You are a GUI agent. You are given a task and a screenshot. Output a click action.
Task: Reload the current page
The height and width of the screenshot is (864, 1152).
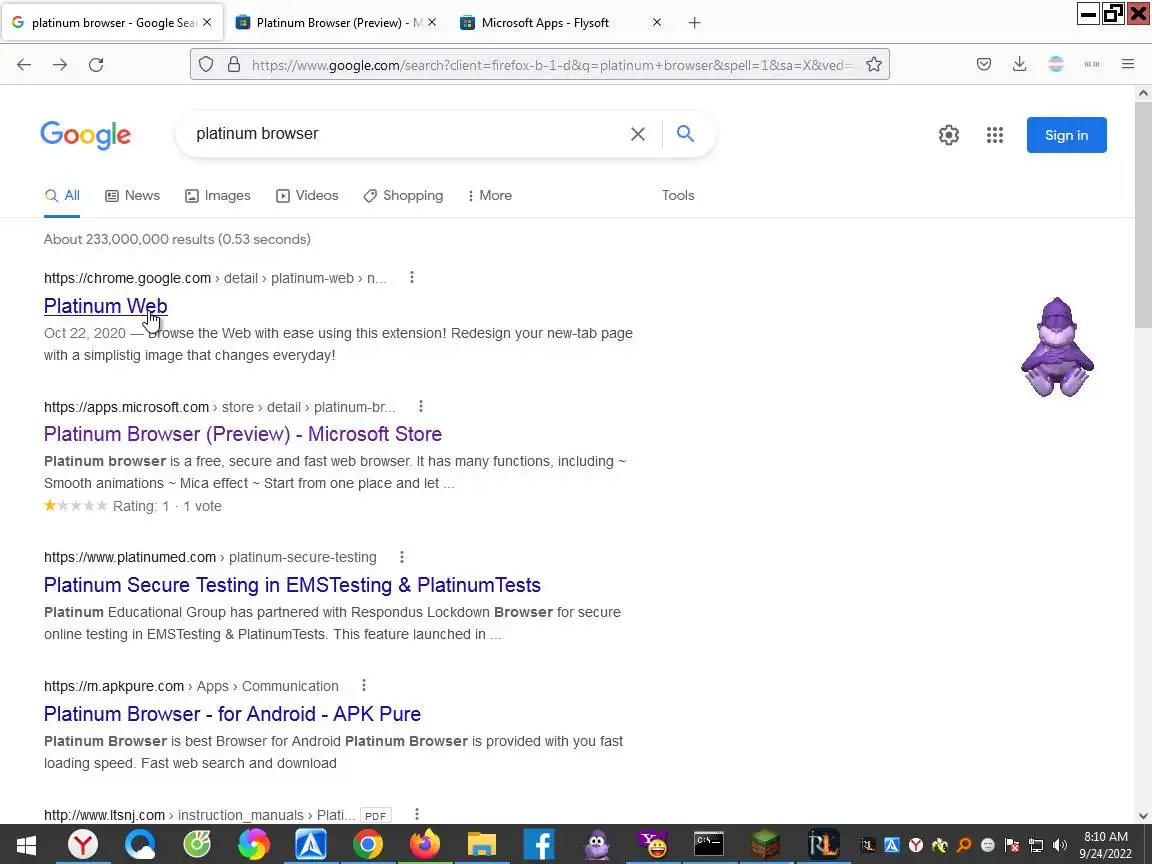click(96, 65)
